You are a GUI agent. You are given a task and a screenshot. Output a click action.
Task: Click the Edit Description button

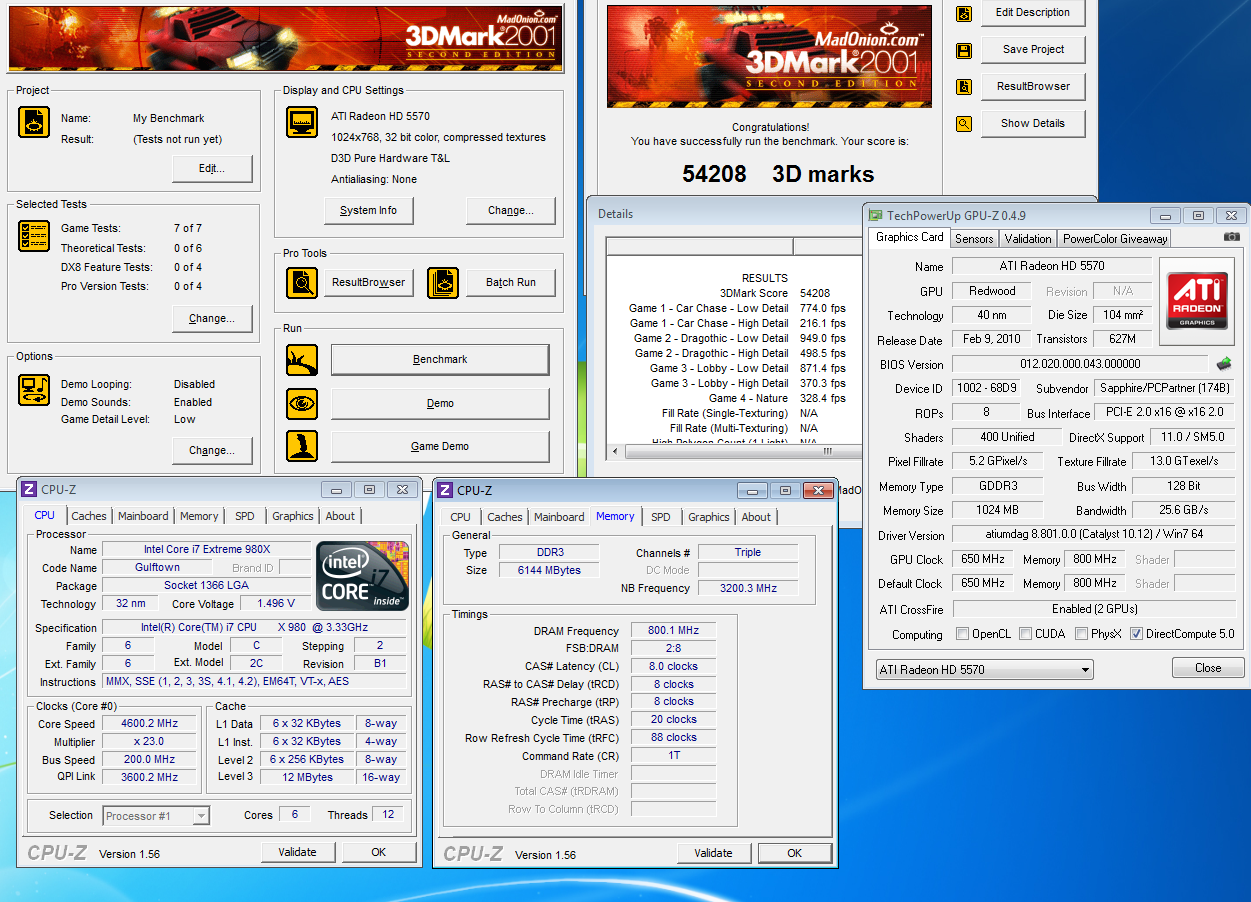[1033, 12]
